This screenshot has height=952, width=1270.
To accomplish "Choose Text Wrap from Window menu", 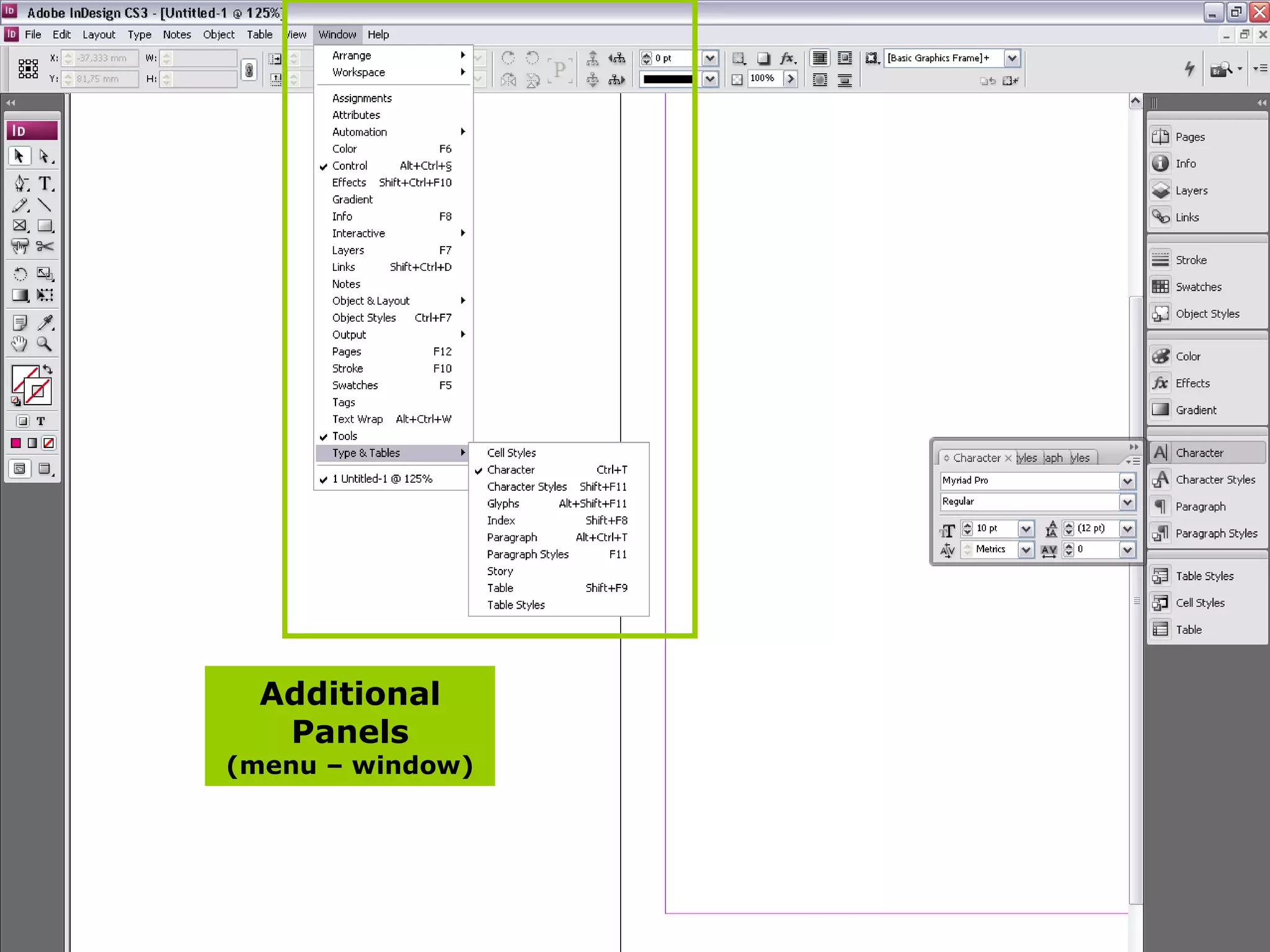I will 393,419.
